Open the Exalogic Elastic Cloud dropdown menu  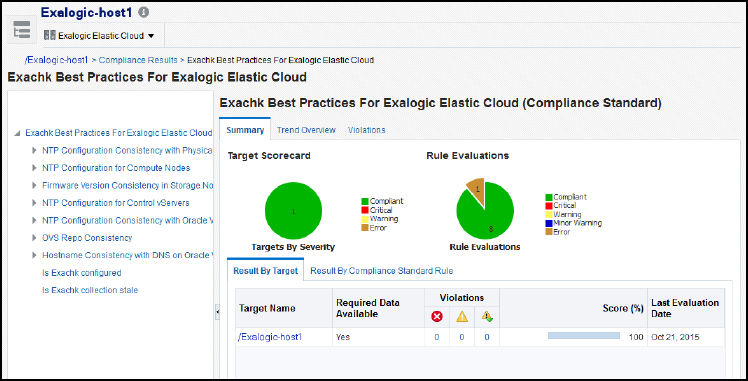(x=151, y=36)
